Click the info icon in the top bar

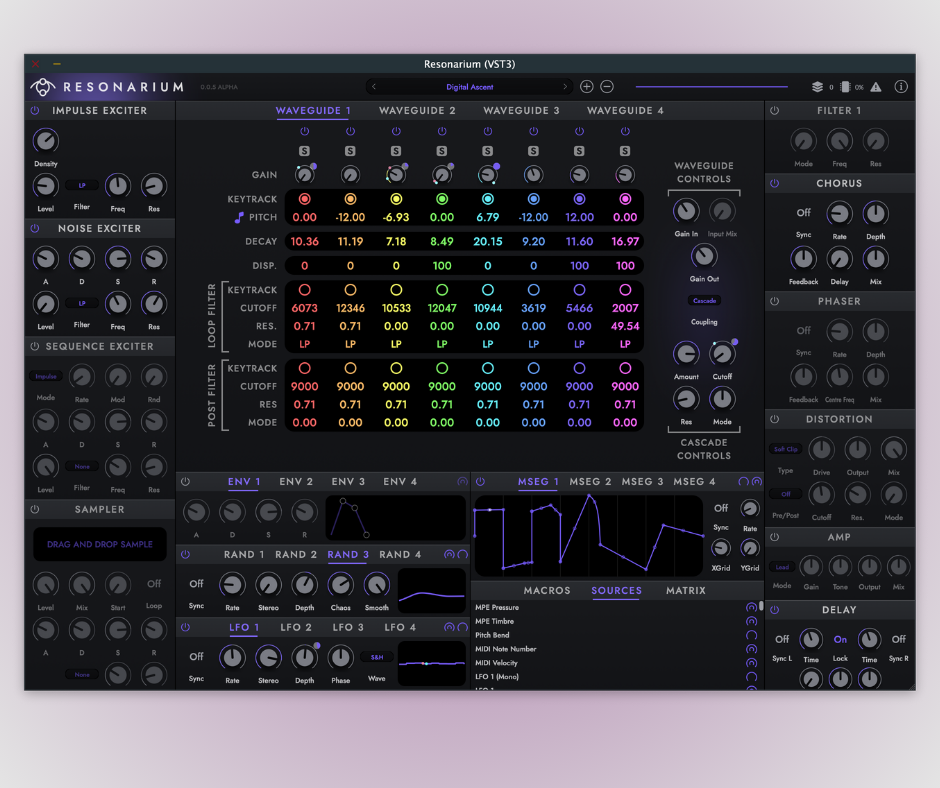tap(900, 87)
